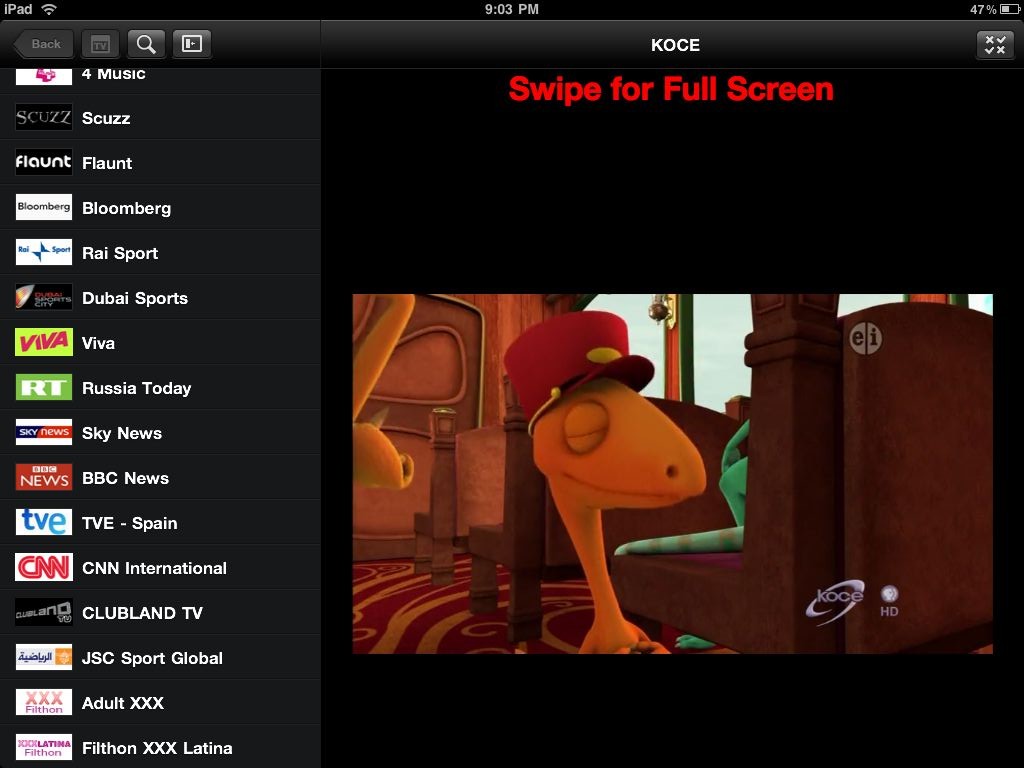This screenshot has height=768, width=1024.
Task: Select the Flaunt channel logo
Action: click(x=44, y=162)
